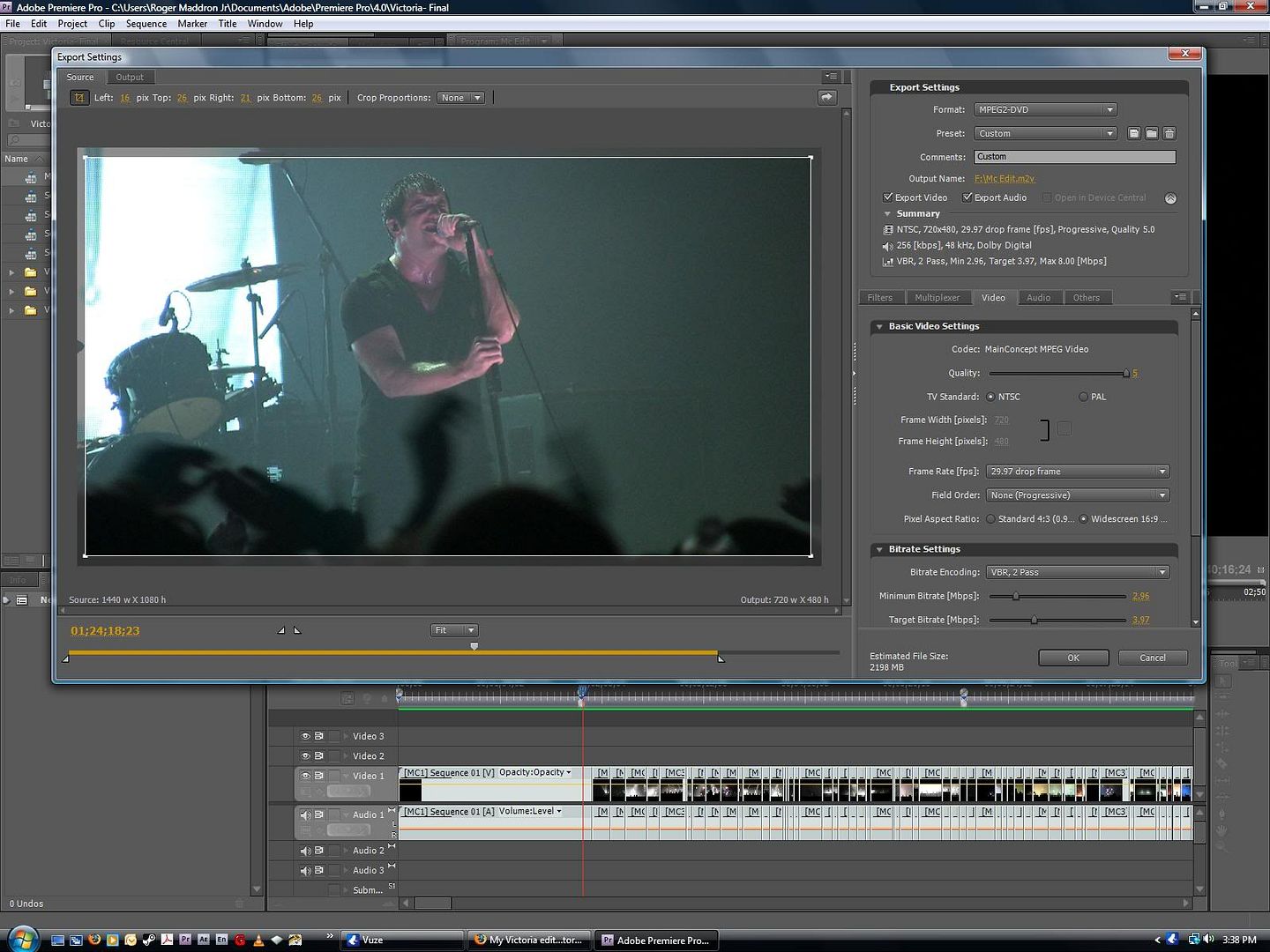
Task: Click the save preset icon
Action: pyautogui.click(x=1134, y=133)
